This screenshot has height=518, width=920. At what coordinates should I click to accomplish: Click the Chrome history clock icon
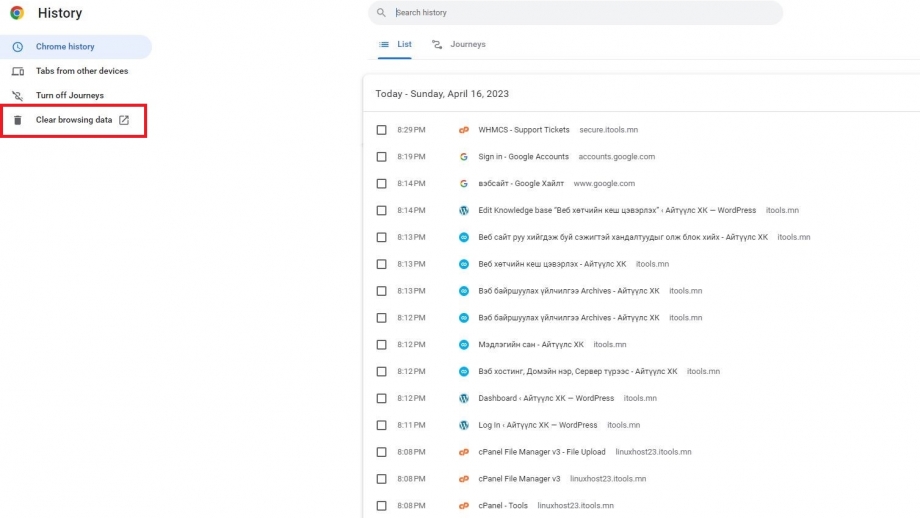click(18, 46)
